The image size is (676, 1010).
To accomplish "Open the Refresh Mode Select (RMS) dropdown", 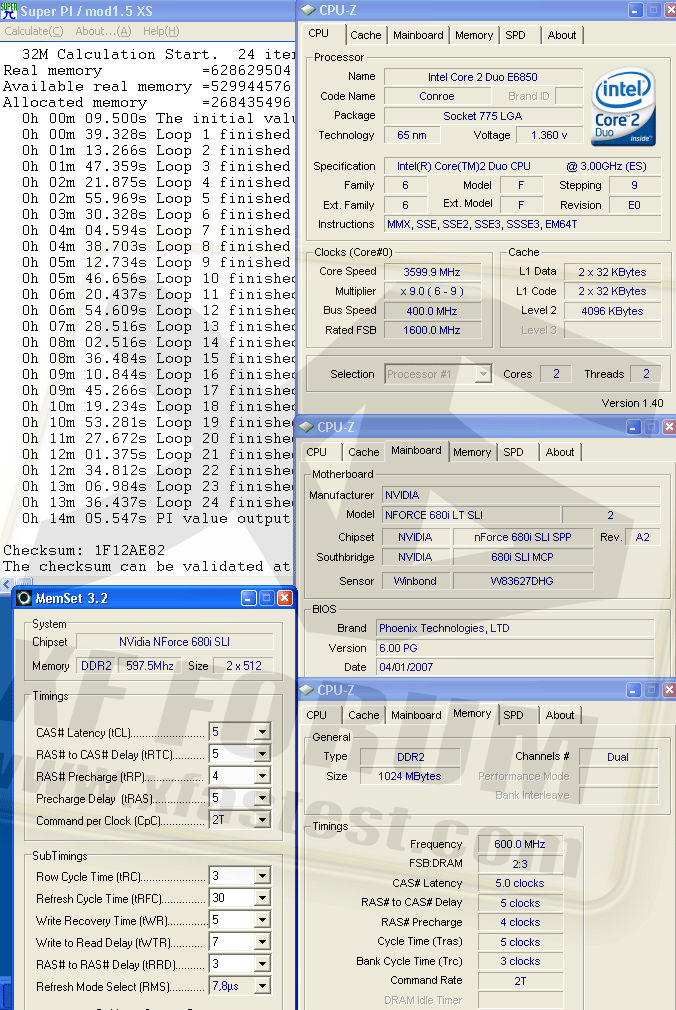I will (262, 986).
